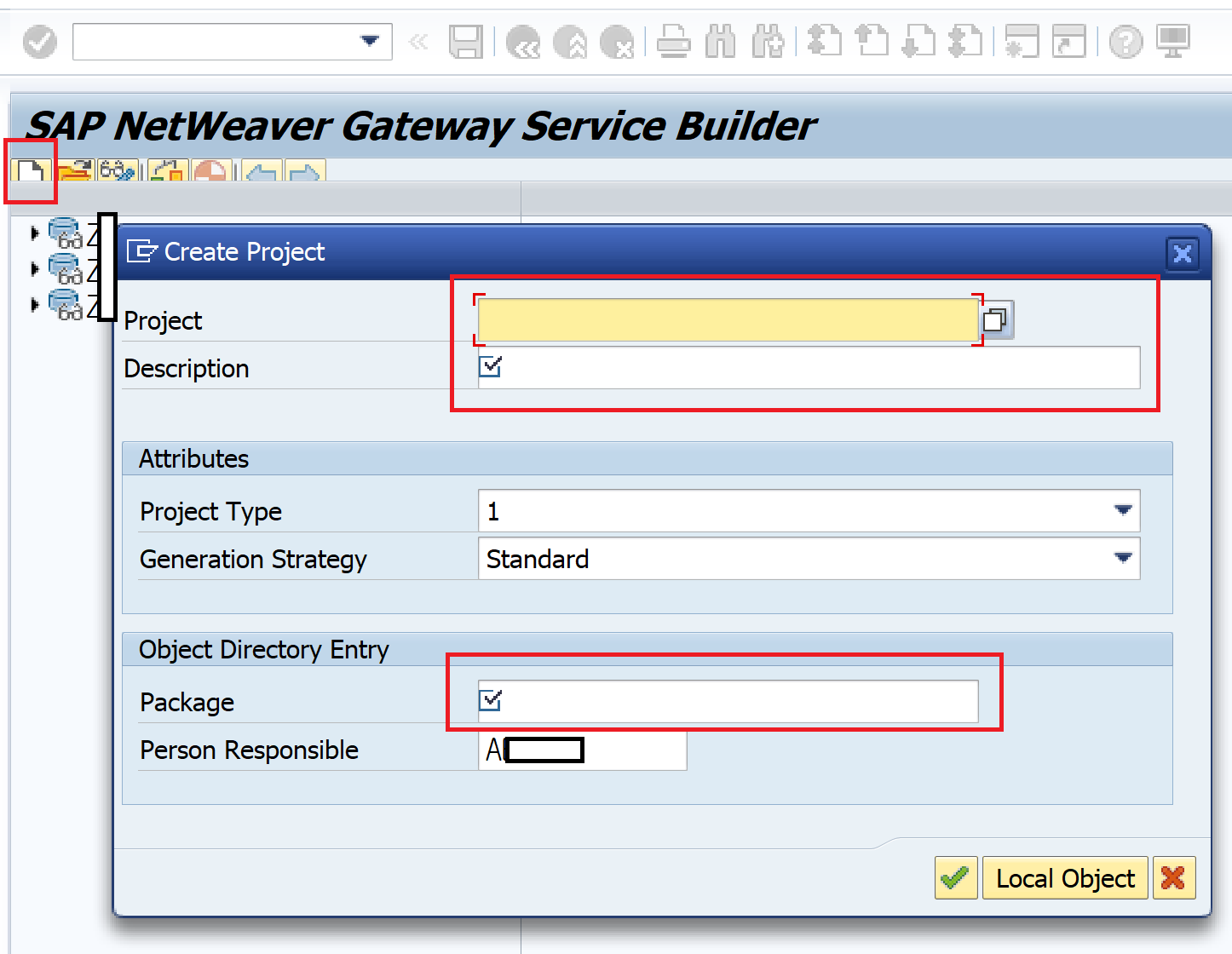Click the Next Page icon
The width and height of the screenshot is (1232, 954).
coord(918,41)
